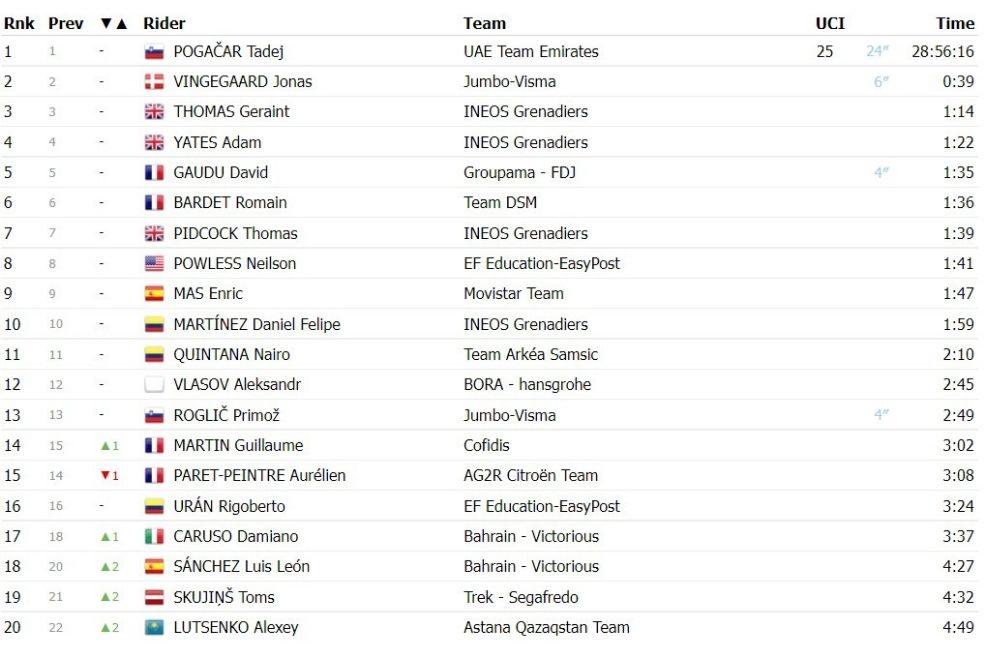
Task: Open rider link ROGLIČ Primož
Action: pyautogui.click(x=226, y=415)
